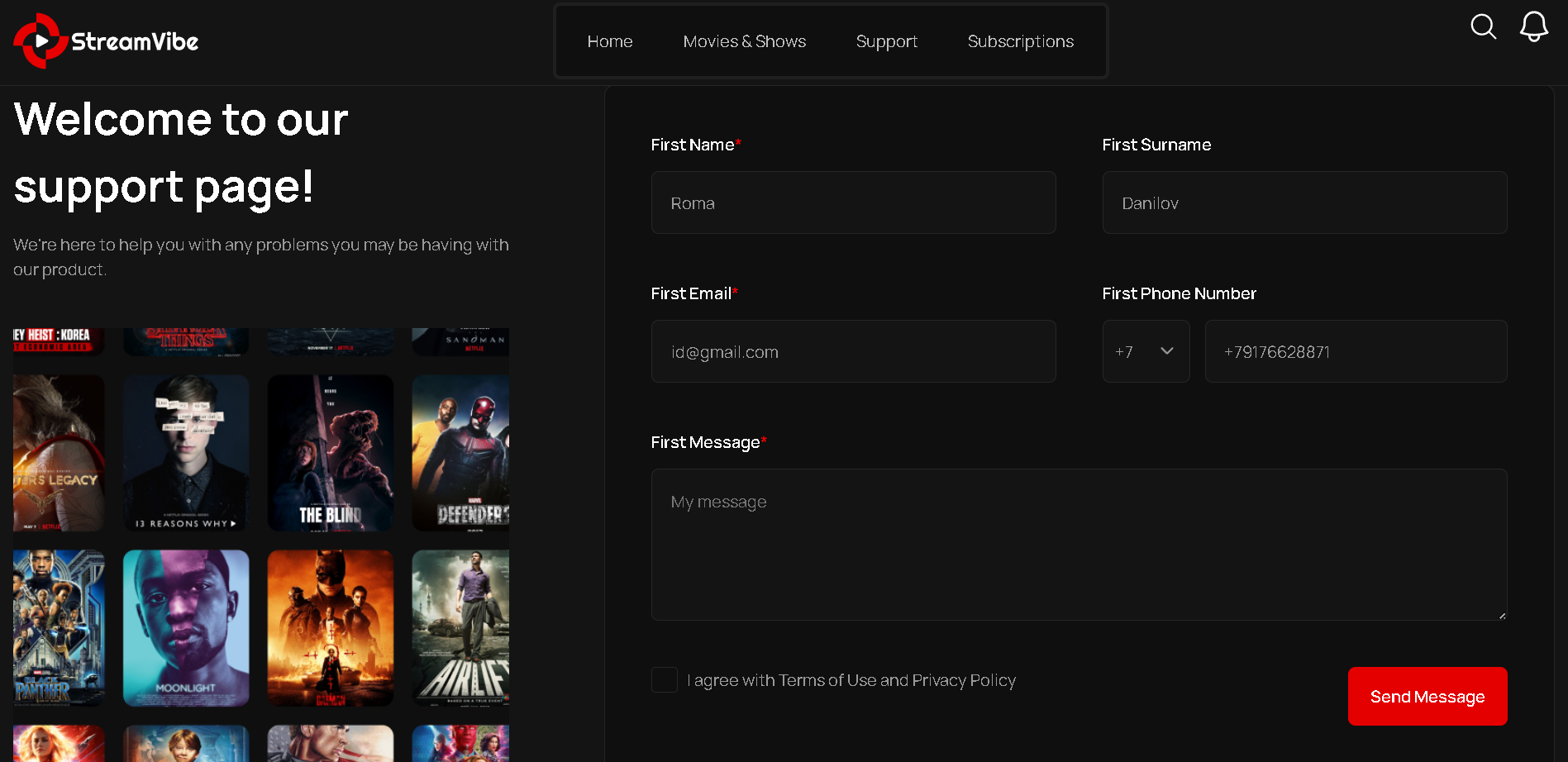Focus the First Name input containing Roma

[853, 202]
